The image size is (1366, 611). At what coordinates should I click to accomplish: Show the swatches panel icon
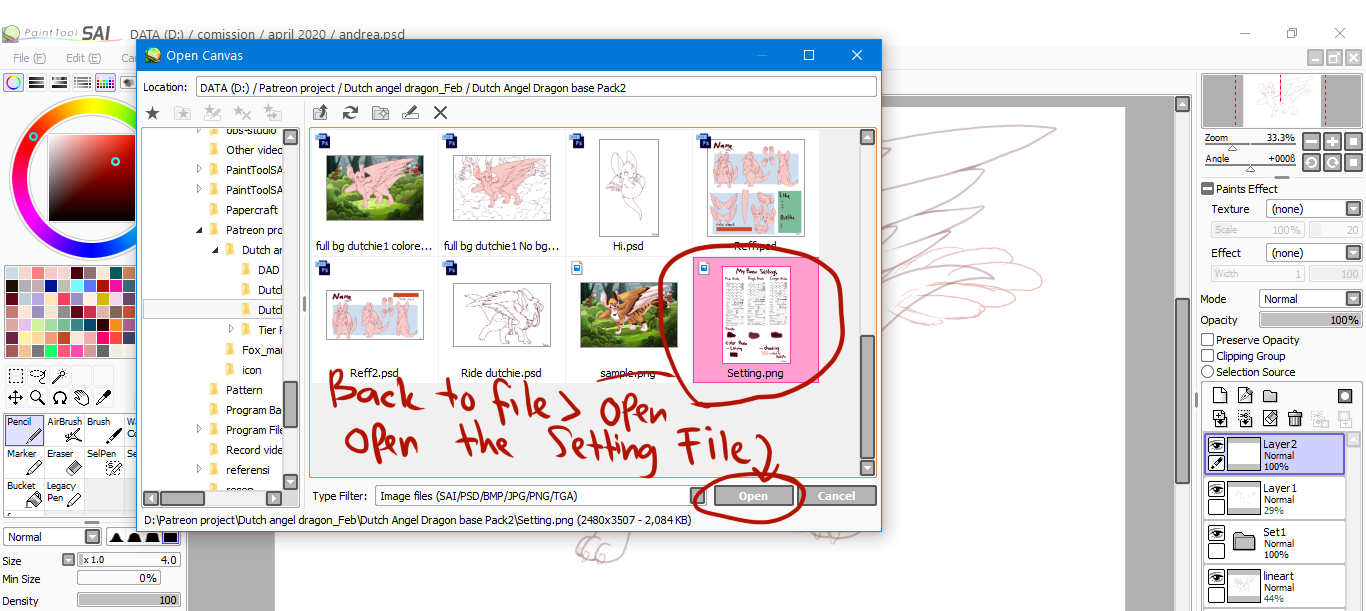[x=105, y=82]
